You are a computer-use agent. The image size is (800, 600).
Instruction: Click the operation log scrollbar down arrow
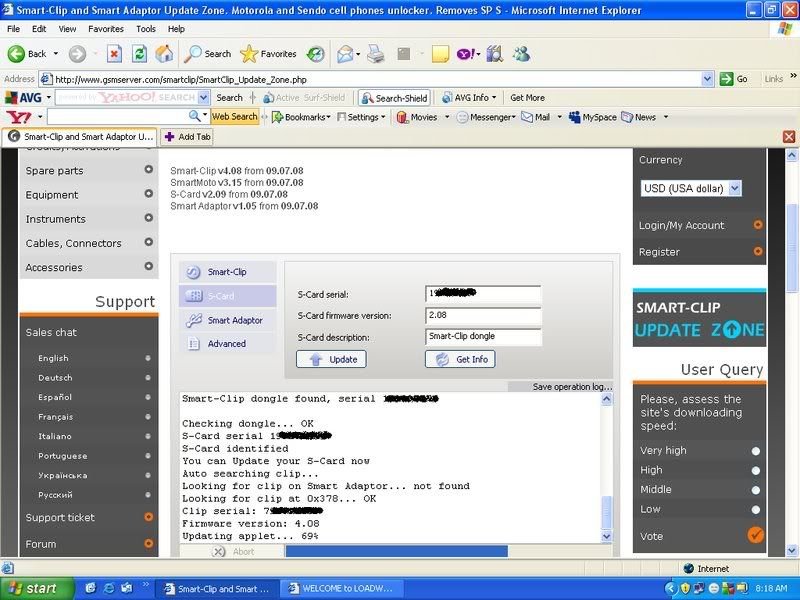606,536
